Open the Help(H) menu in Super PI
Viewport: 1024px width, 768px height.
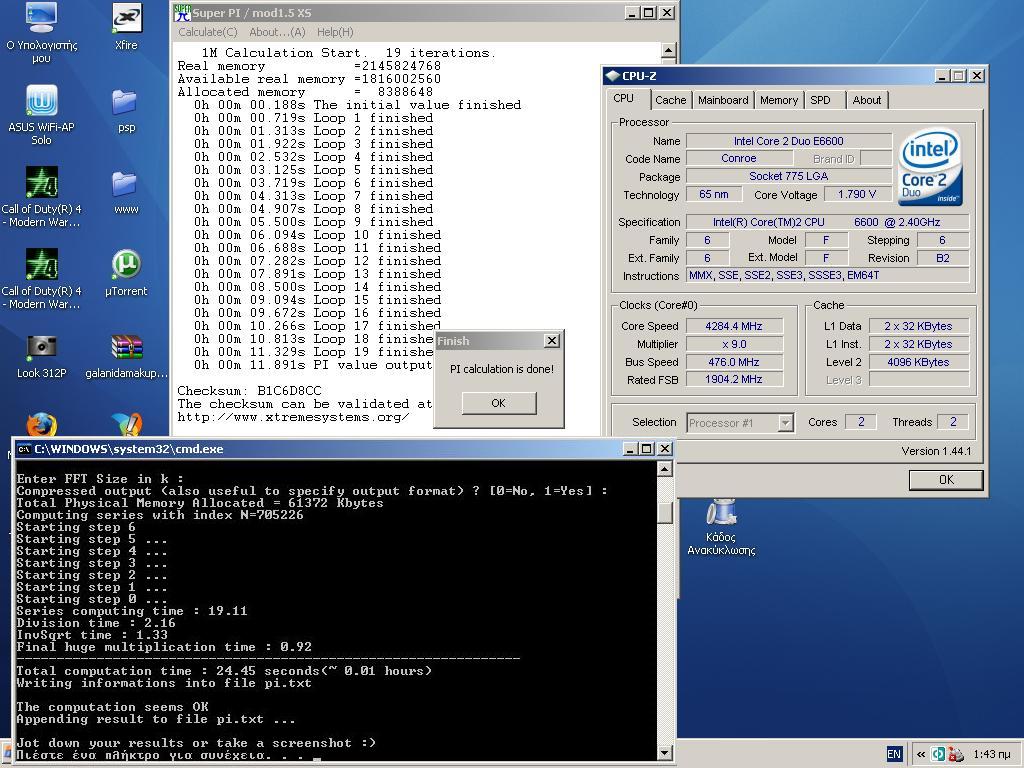coord(334,32)
